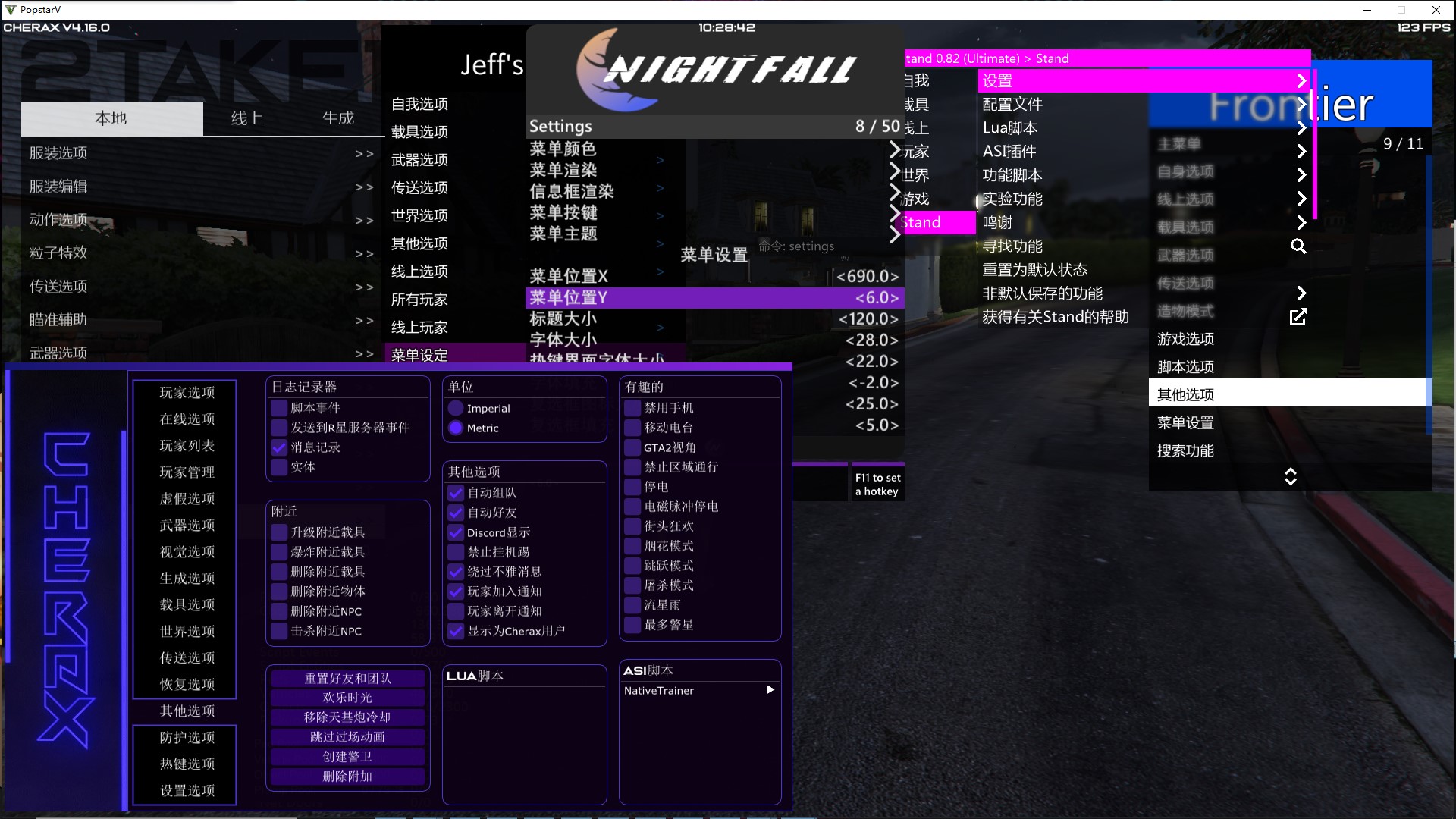Expand the 设置 row chevron in Stand
Viewport: 1456px width, 819px height.
1301,80
